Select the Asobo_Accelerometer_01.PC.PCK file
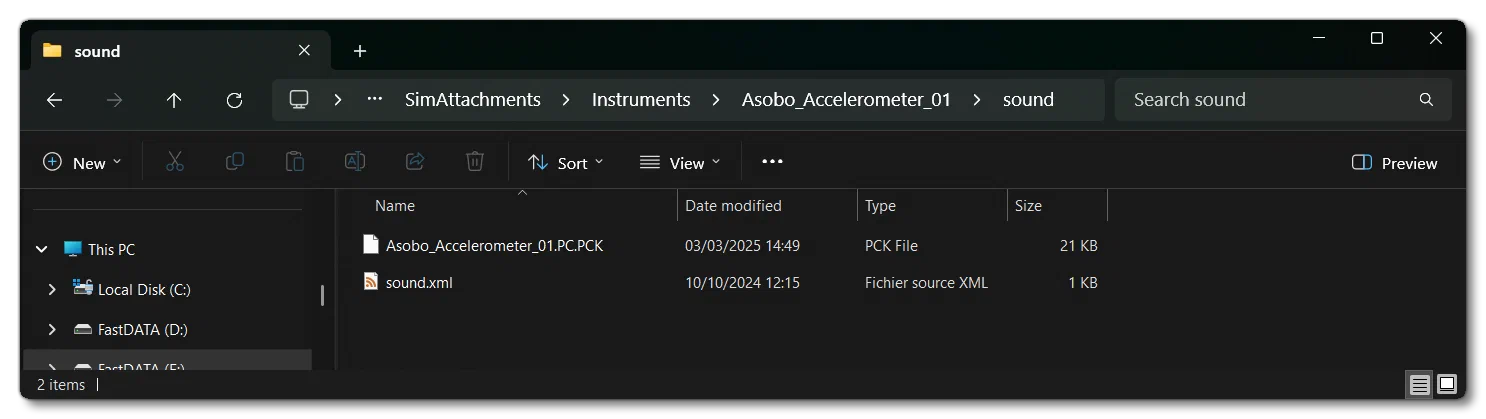1486x419 pixels. tap(494, 245)
